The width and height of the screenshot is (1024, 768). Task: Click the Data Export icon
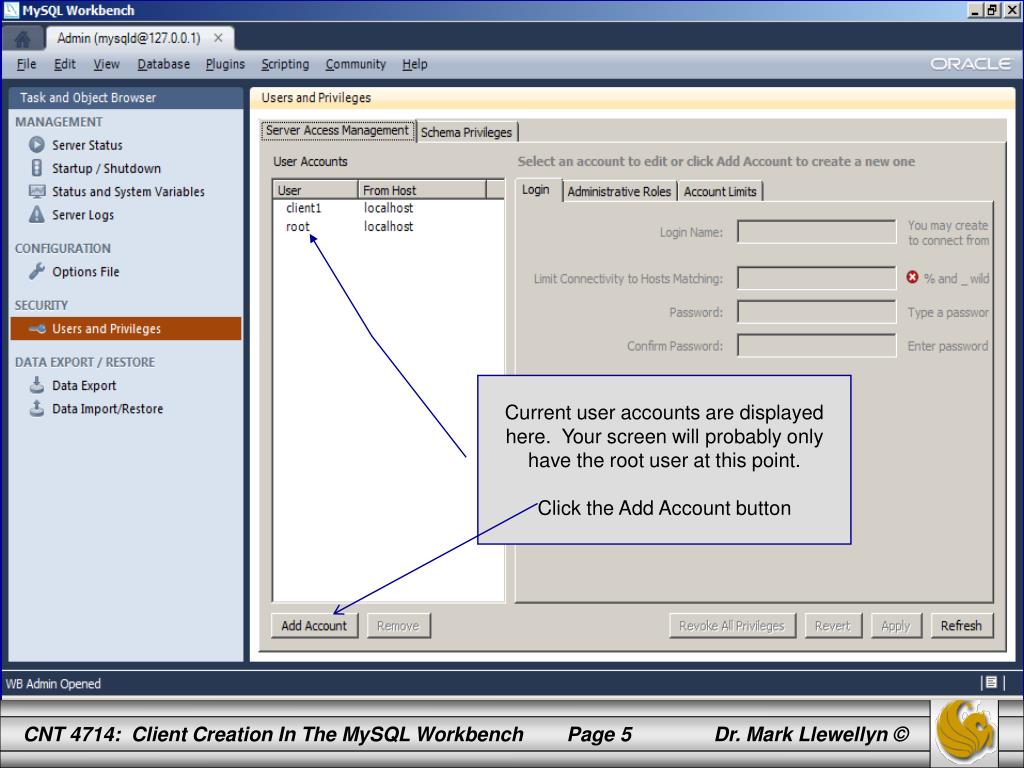pyautogui.click(x=37, y=385)
